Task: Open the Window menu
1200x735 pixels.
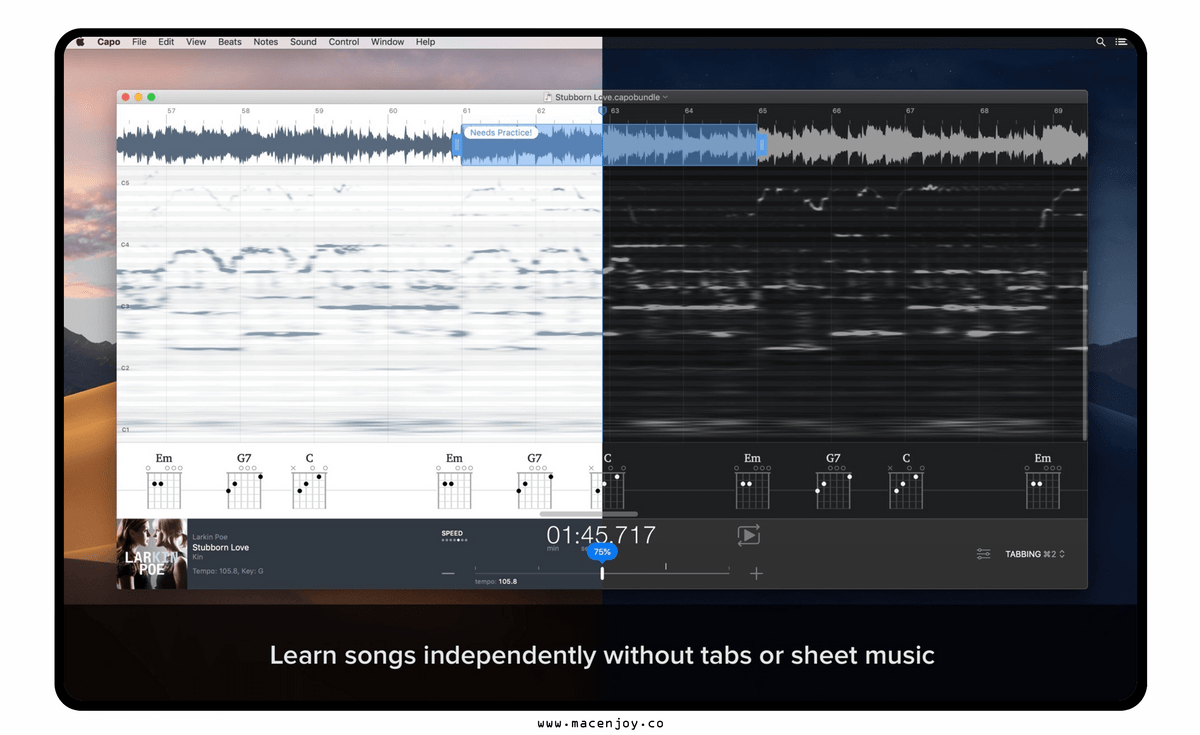Action: coord(388,42)
